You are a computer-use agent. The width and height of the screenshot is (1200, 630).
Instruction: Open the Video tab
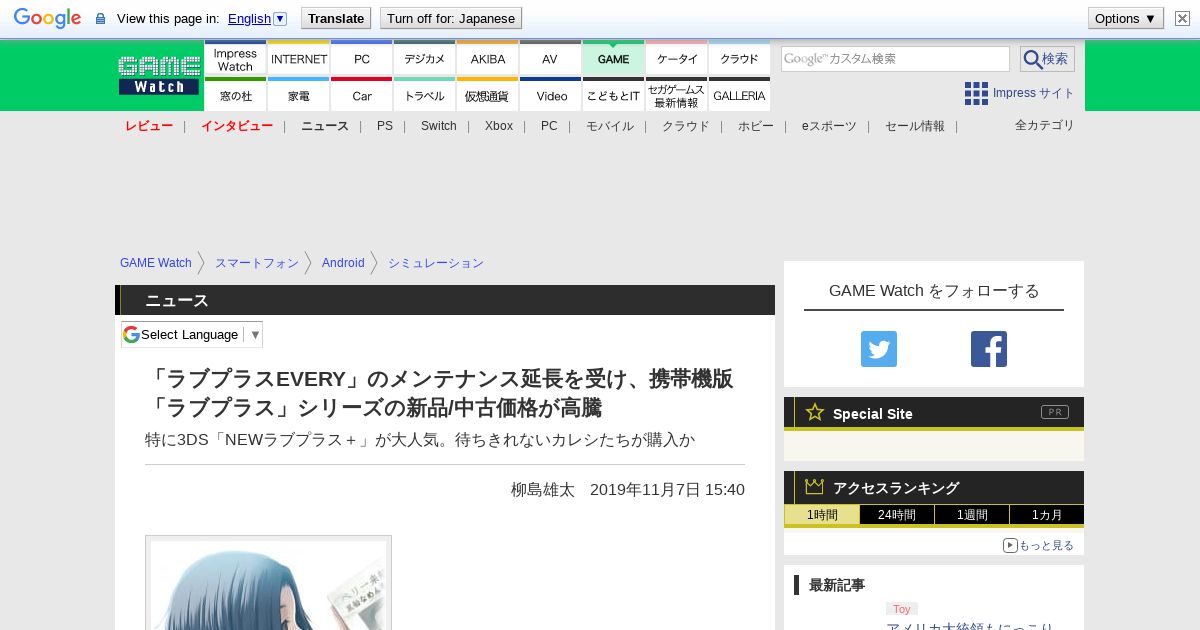pos(551,94)
